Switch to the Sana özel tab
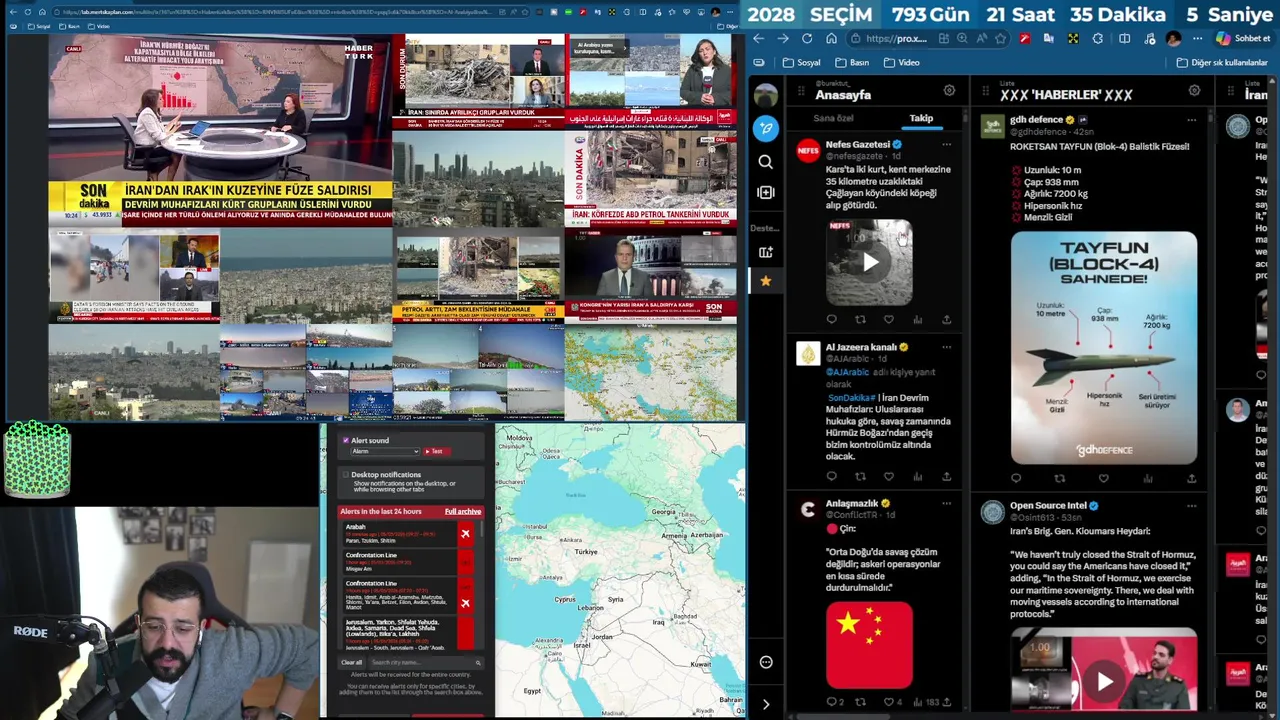The width and height of the screenshot is (1280, 720). click(x=833, y=118)
